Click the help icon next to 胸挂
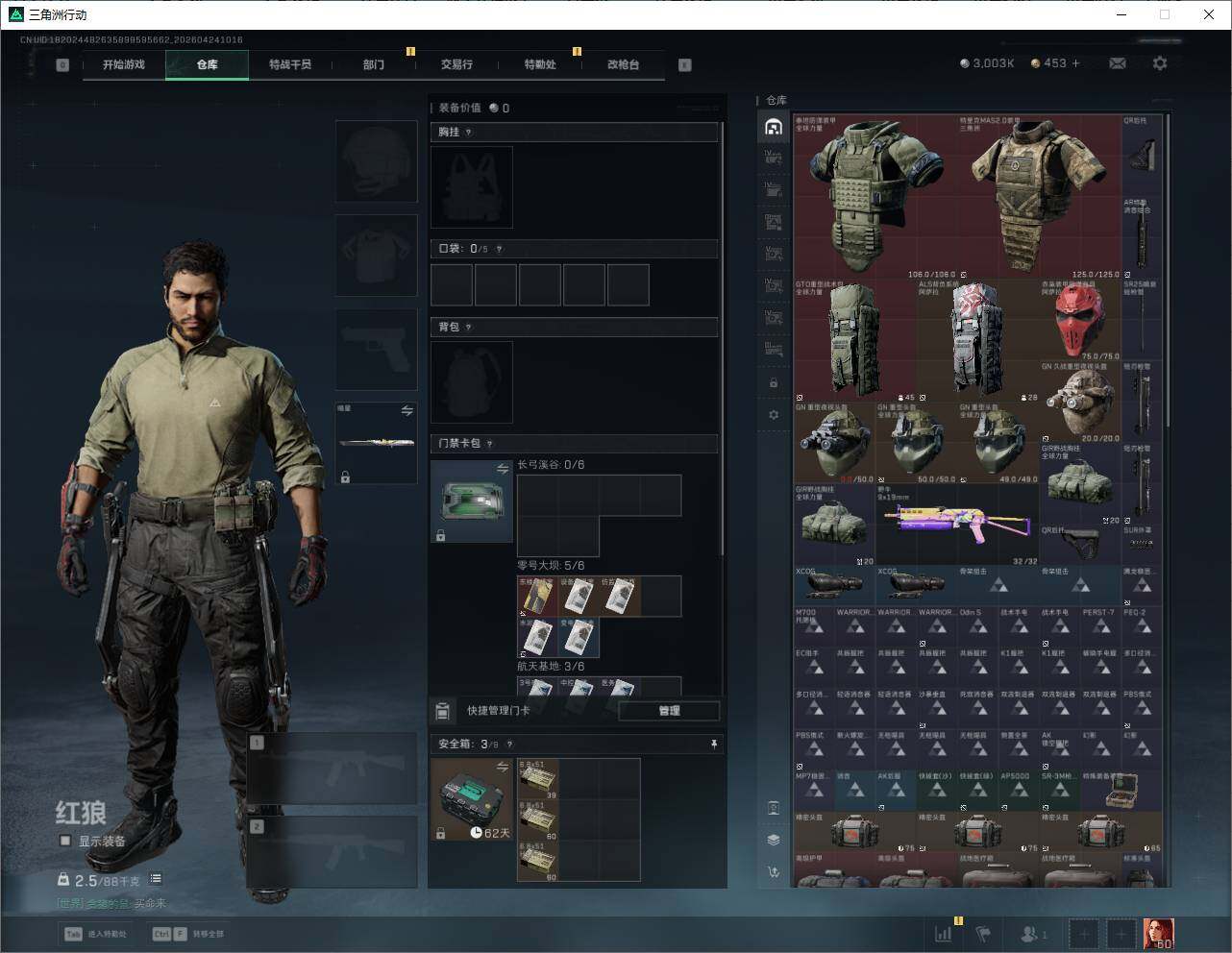1232x953 pixels. 468,132
